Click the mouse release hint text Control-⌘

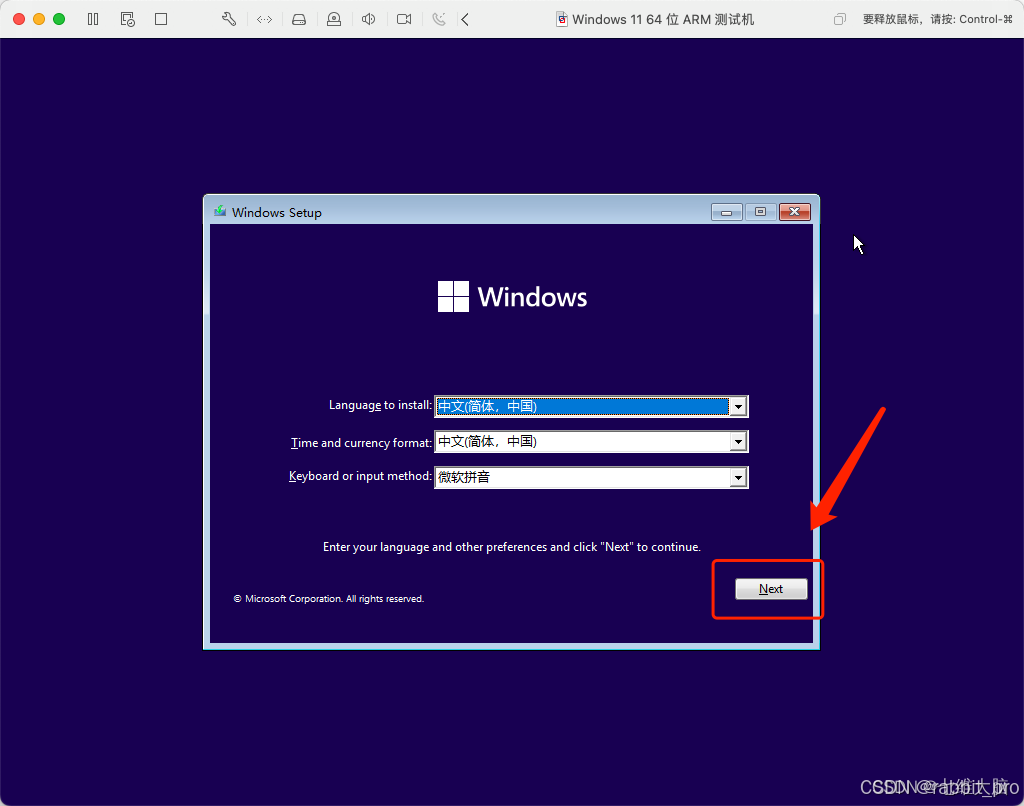[x=938, y=19]
